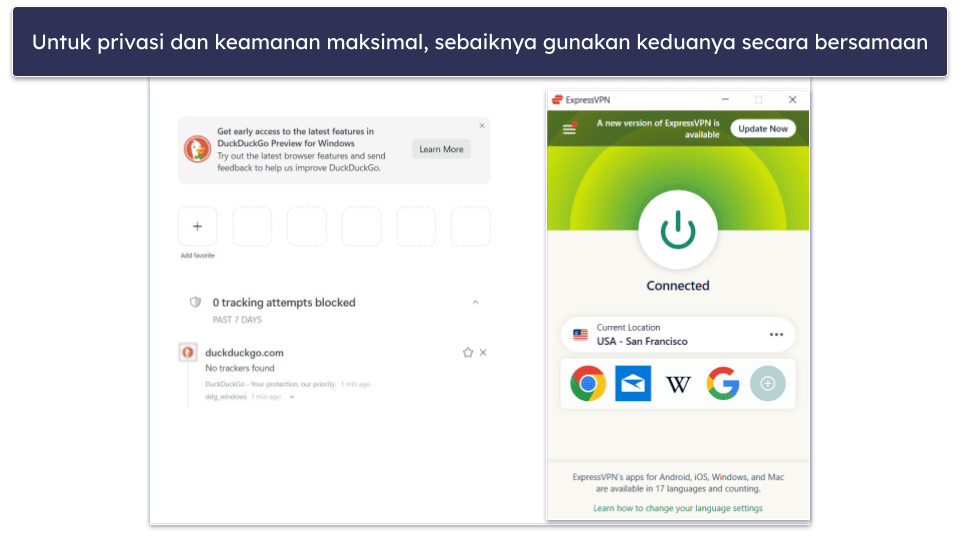Screen dimensions: 960x540
Task: Expand ddg_windows entry chevron
Action: 292,397
